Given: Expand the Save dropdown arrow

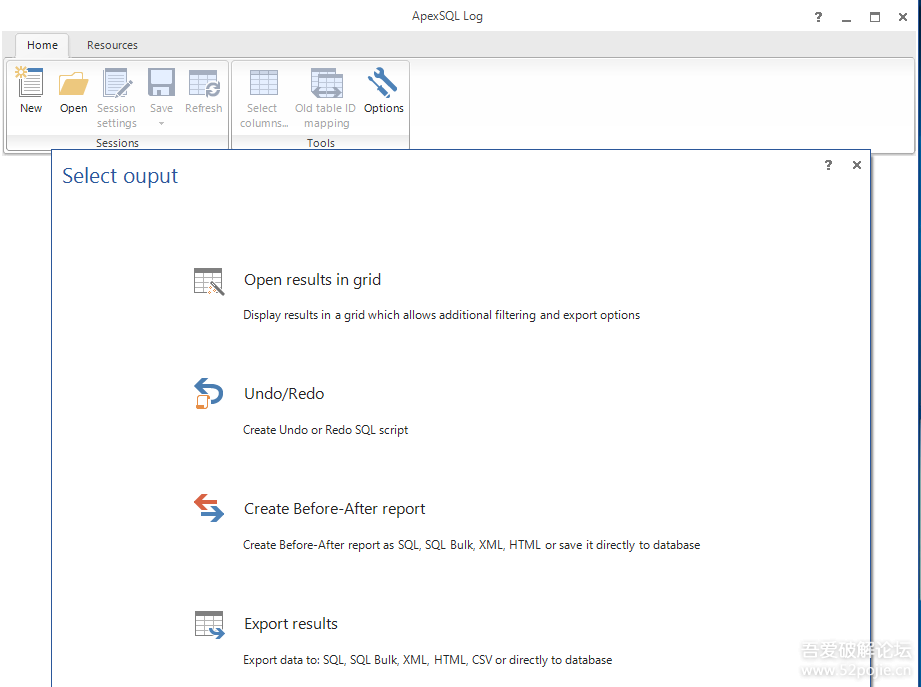Looking at the screenshot, I should 161,123.
